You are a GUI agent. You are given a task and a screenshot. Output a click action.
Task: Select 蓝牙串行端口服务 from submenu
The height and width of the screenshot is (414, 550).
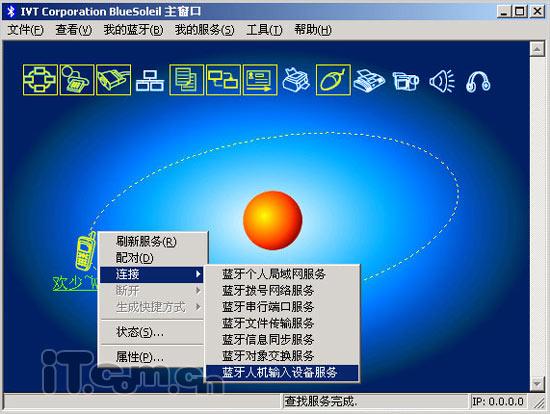[282, 307]
